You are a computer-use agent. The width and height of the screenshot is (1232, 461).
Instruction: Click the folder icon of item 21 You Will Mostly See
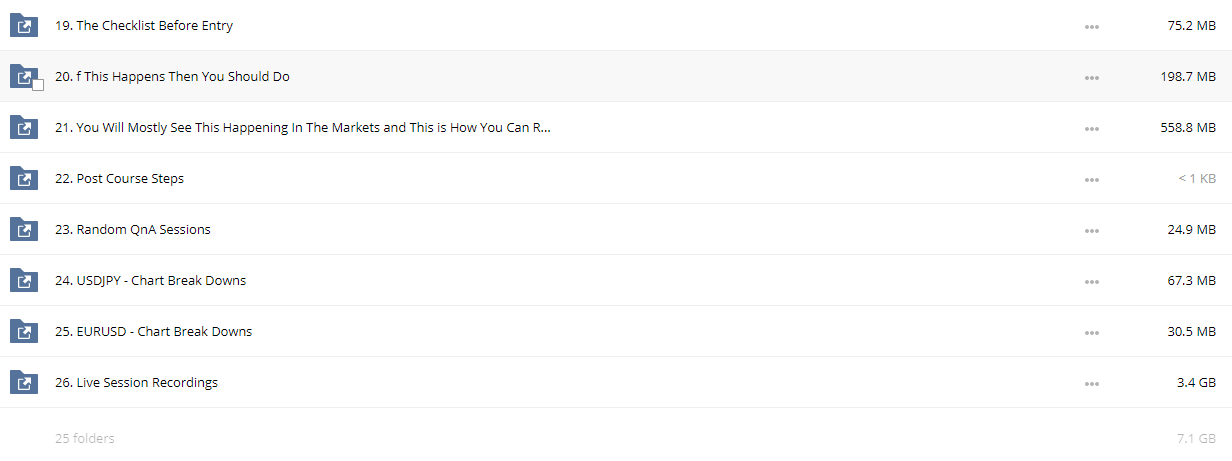(x=24, y=128)
